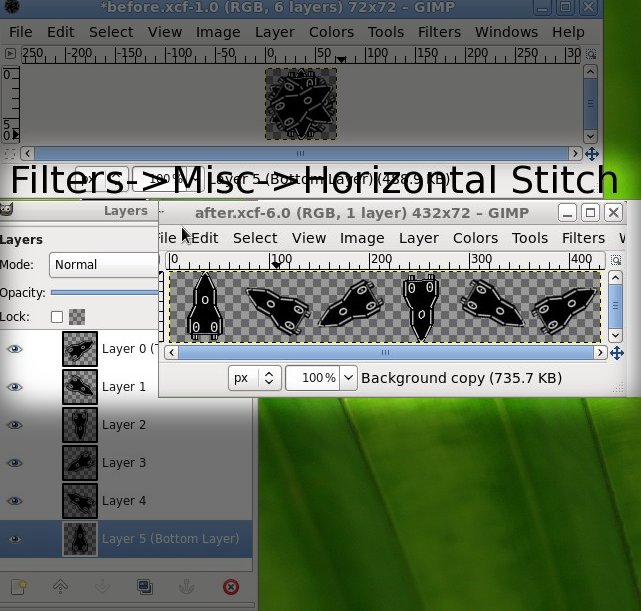Anchor the floating layer
The height and width of the screenshot is (611, 641).
pos(187,587)
